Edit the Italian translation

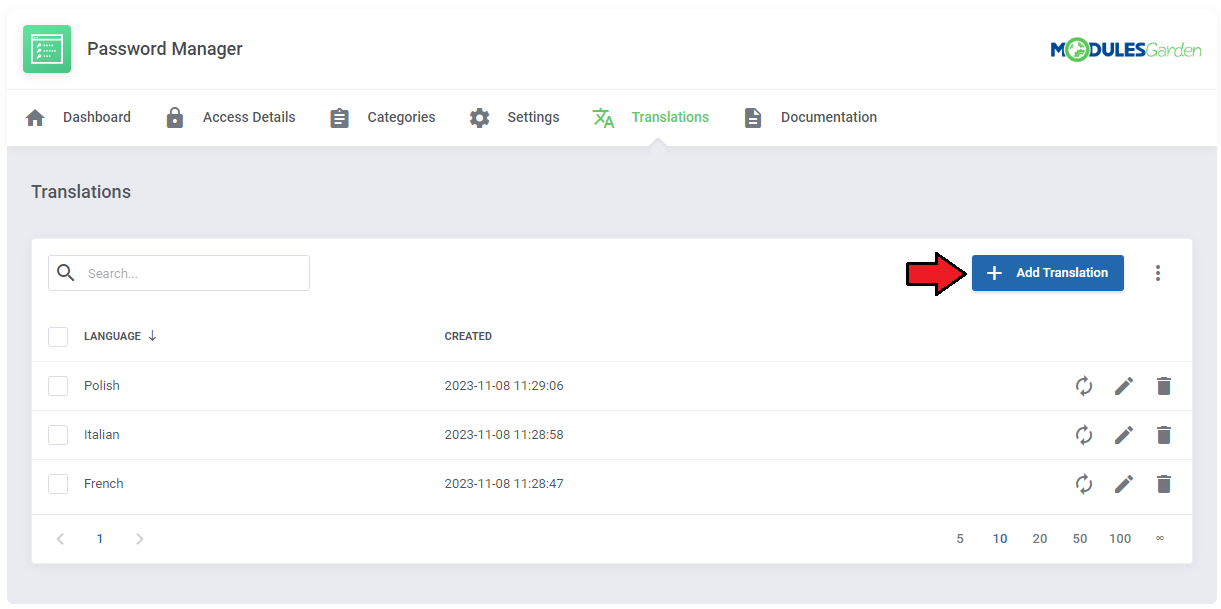click(1124, 435)
